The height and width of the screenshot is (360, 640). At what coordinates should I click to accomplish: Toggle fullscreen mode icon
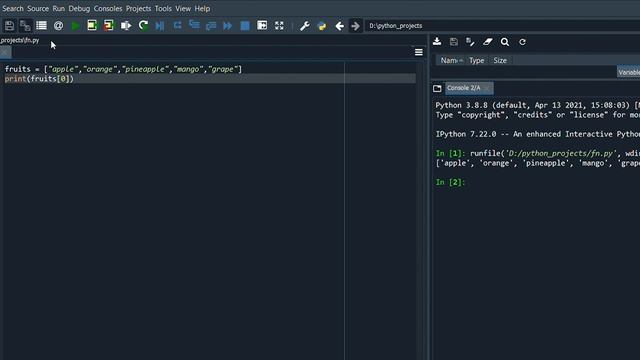point(279,26)
